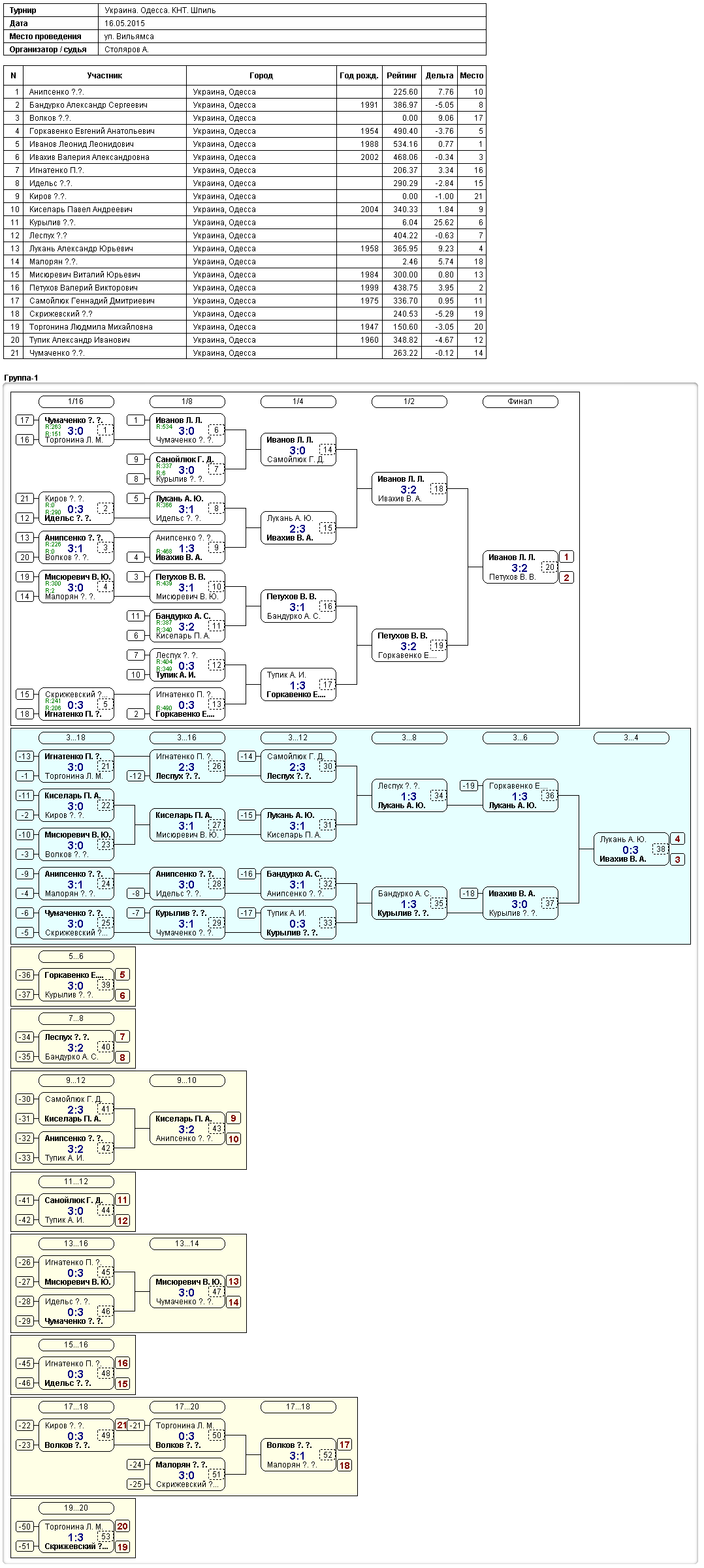Click the 'Участник' column header
The height and width of the screenshot is (1568, 704).
104,76
